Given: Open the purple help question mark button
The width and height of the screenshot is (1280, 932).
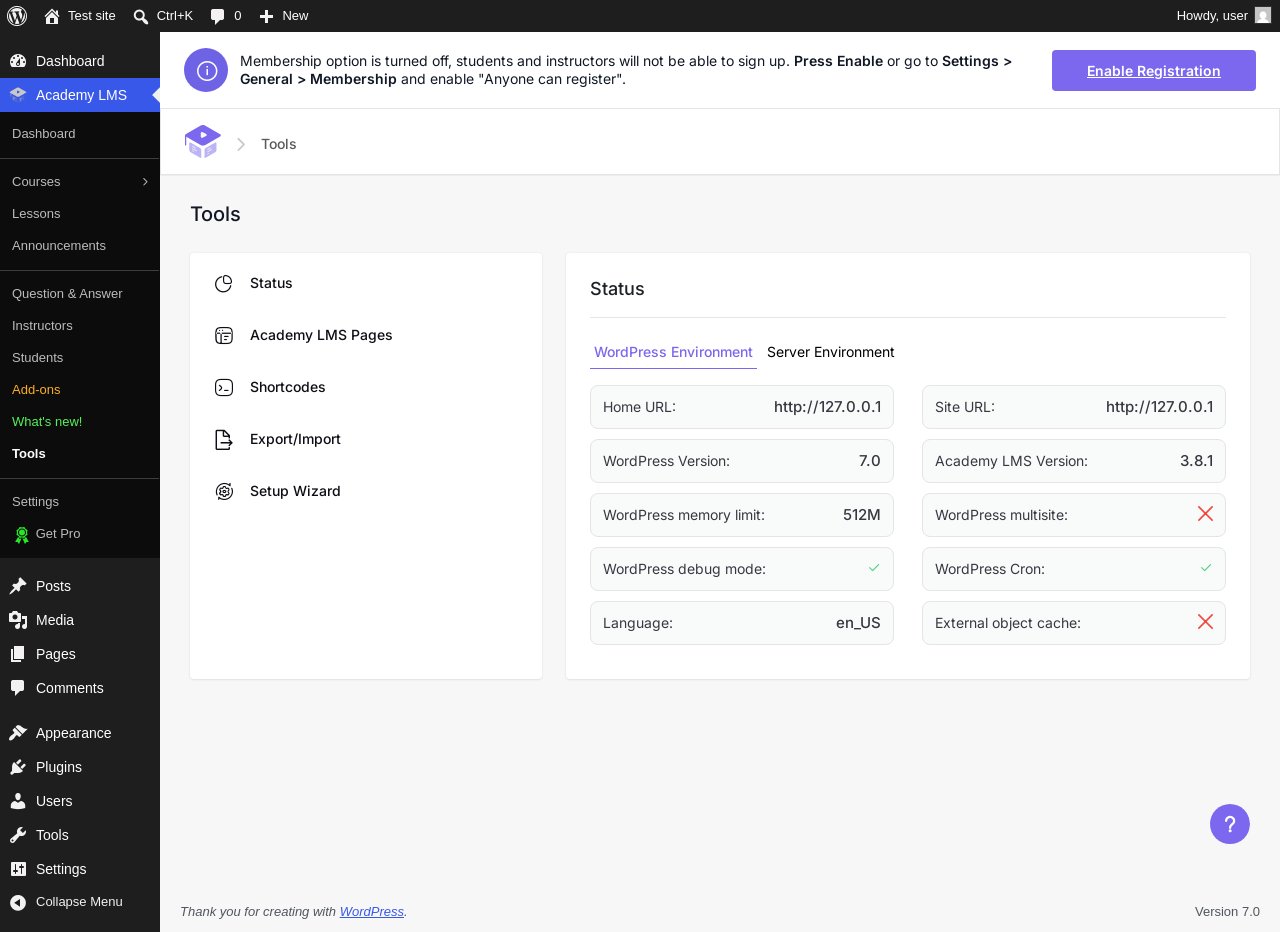Looking at the screenshot, I should (1230, 824).
